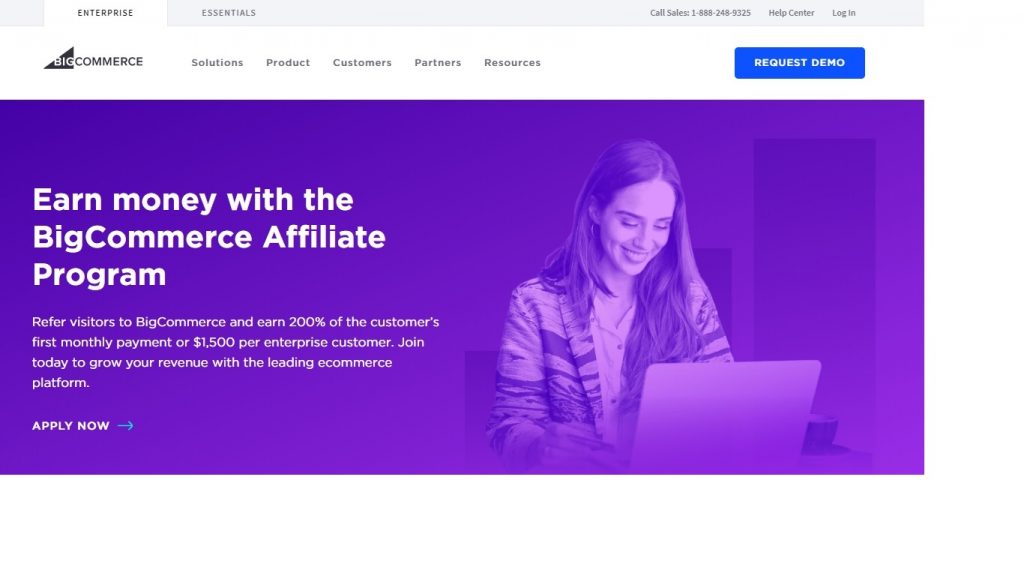Click the mug beside the laptop
The height and width of the screenshot is (576, 1024).
(x=821, y=434)
